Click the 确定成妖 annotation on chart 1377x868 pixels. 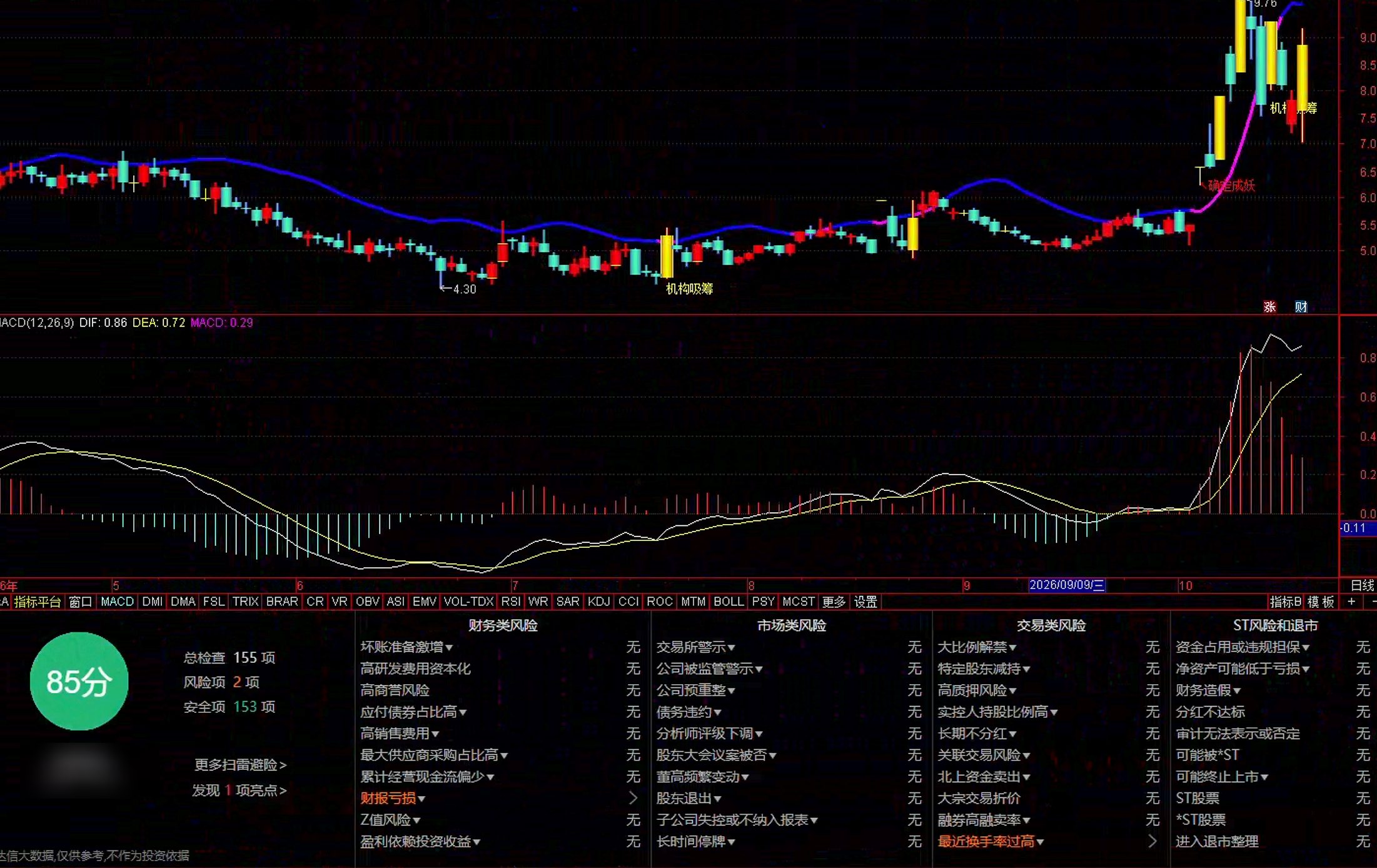click(x=1231, y=185)
